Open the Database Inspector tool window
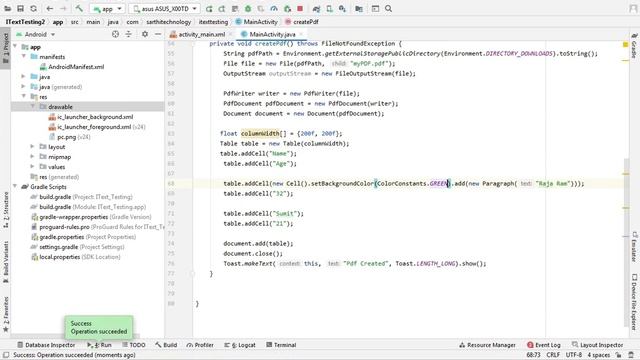The image size is (640, 360). [46, 345]
